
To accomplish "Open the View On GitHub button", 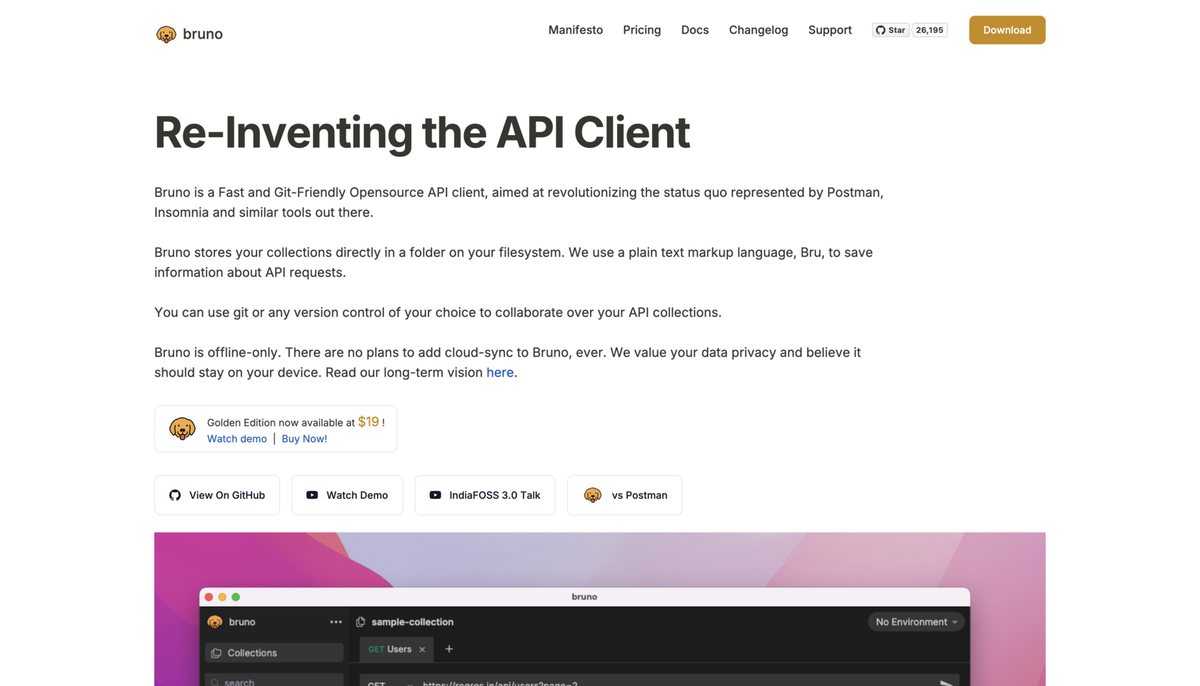I will [x=217, y=495].
